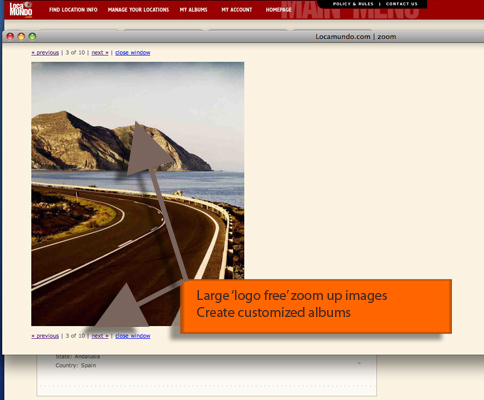484x400 pixels.
Task: Click the bottom '« previous' link
Action: [x=45, y=336]
